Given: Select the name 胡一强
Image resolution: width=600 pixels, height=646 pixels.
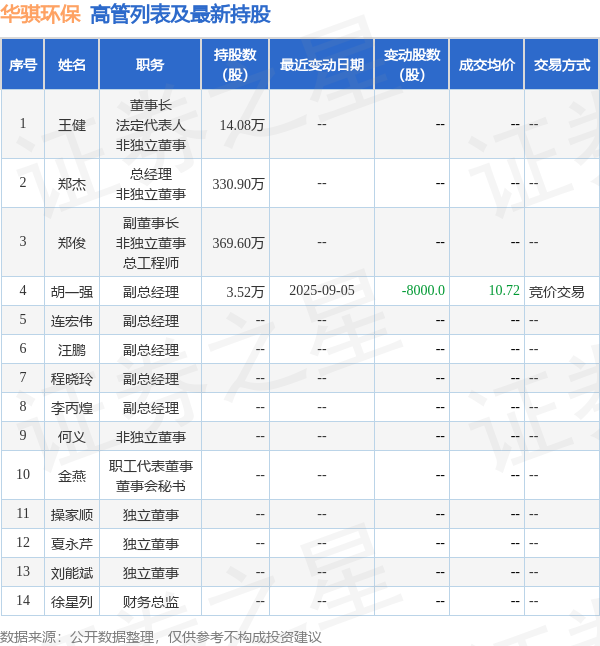Looking at the screenshot, I should click(72, 292).
